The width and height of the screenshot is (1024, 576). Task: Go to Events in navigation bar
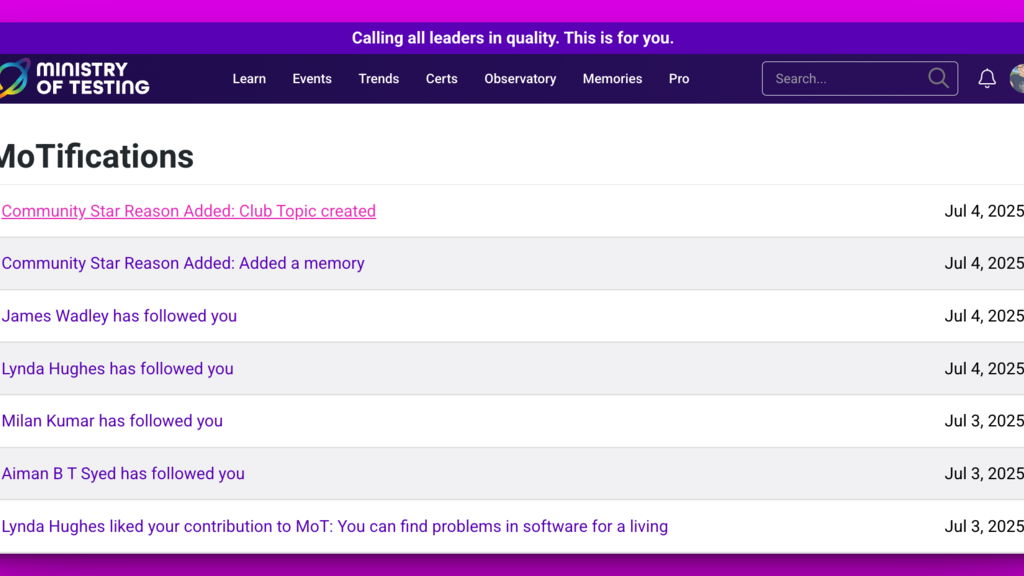(312, 79)
